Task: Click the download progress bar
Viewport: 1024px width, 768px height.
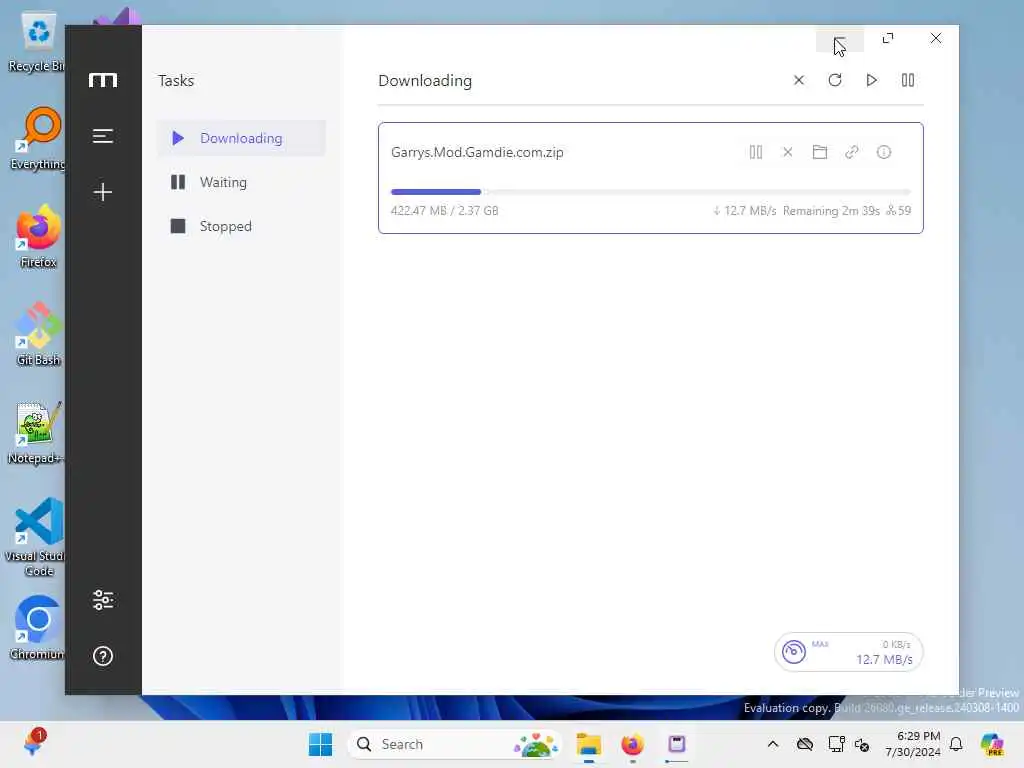Action: (x=650, y=192)
